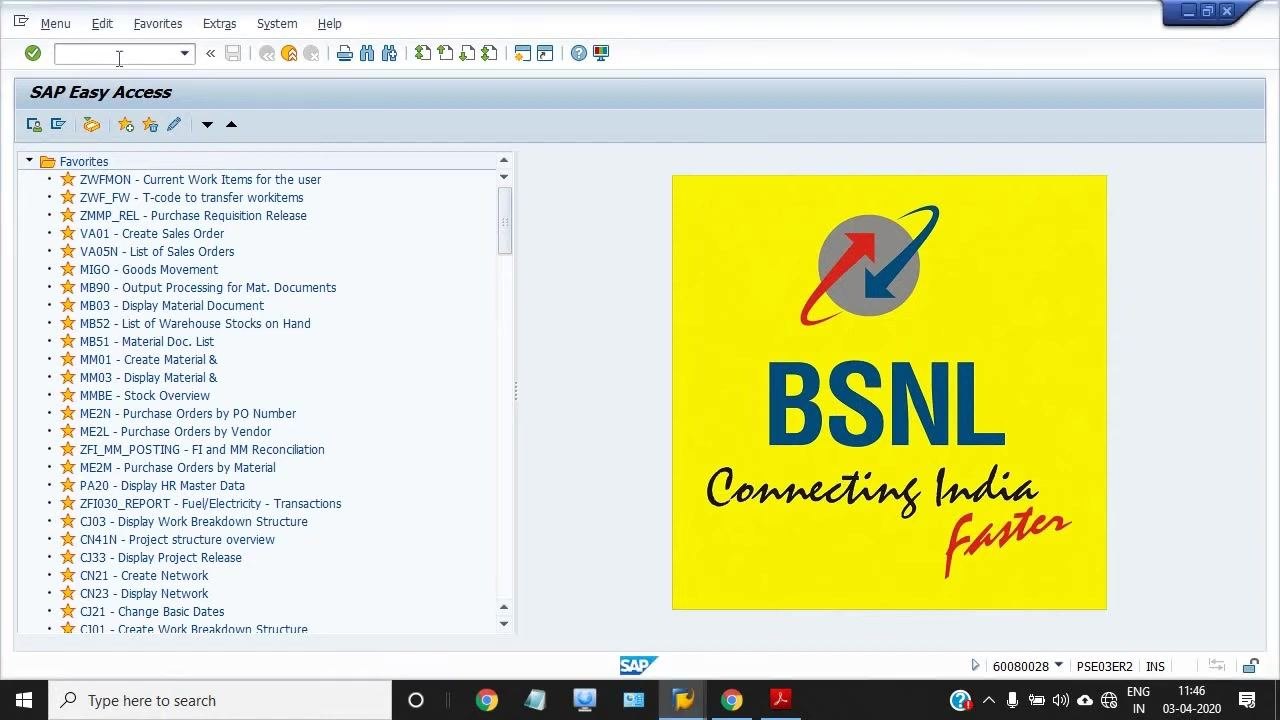Screen dimensions: 1280x720
Task: Open the System menu
Action: coord(277,23)
